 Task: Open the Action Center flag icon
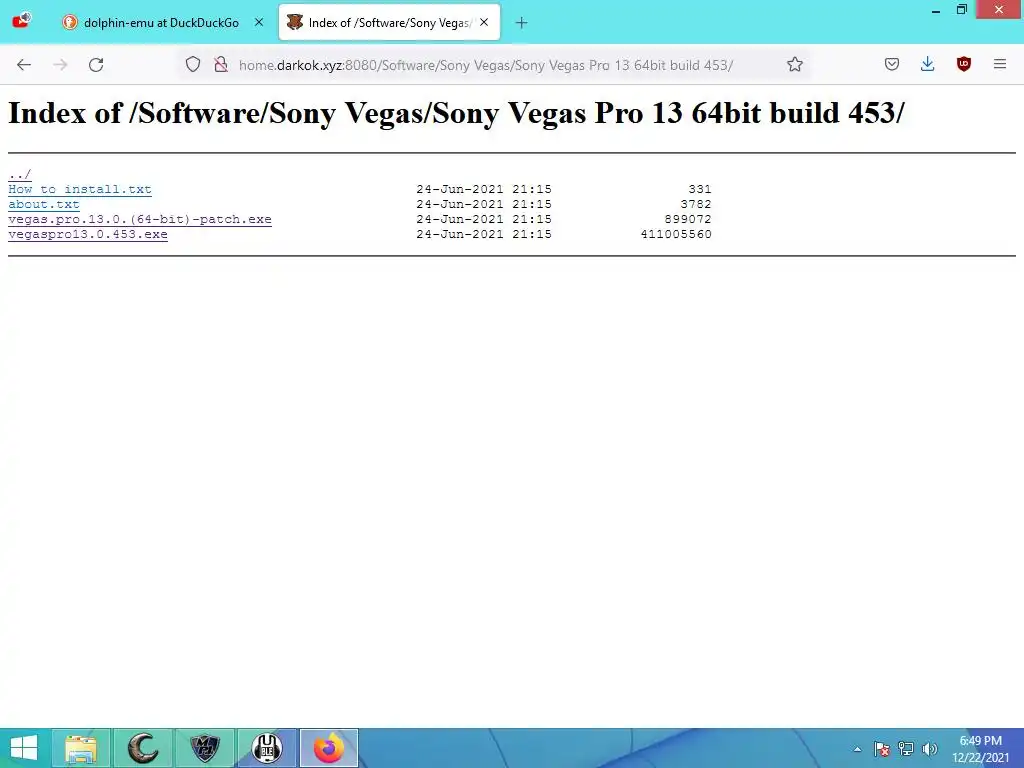pyautogui.click(x=882, y=749)
